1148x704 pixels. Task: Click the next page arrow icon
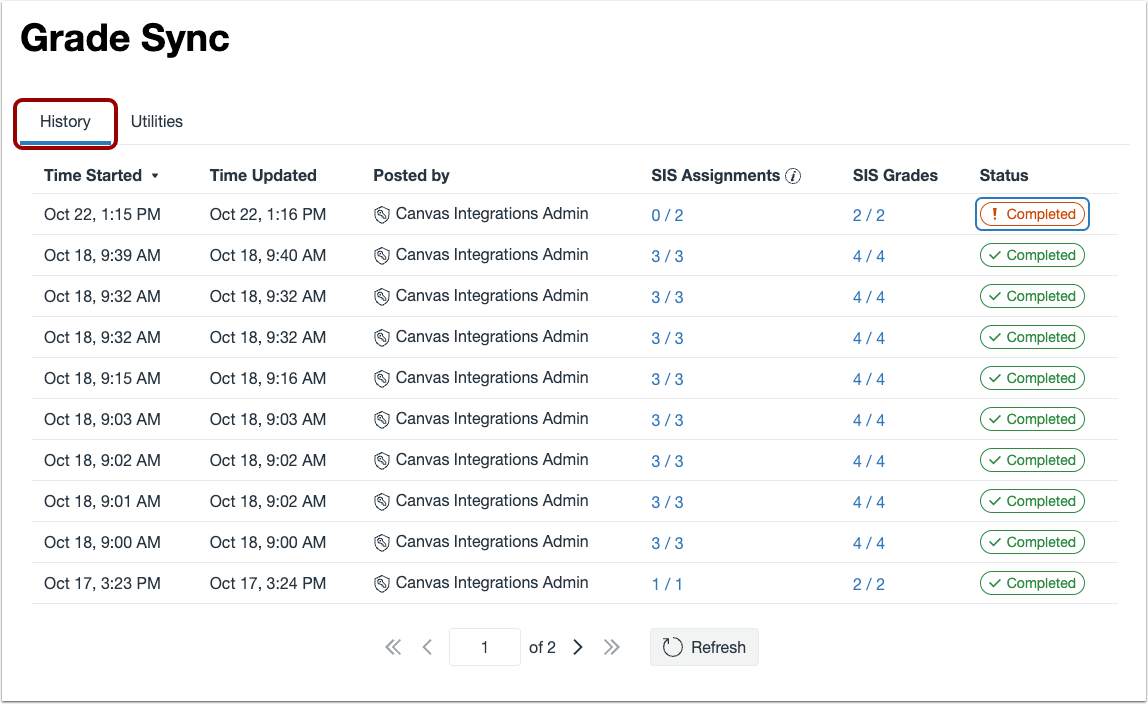click(578, 647)
